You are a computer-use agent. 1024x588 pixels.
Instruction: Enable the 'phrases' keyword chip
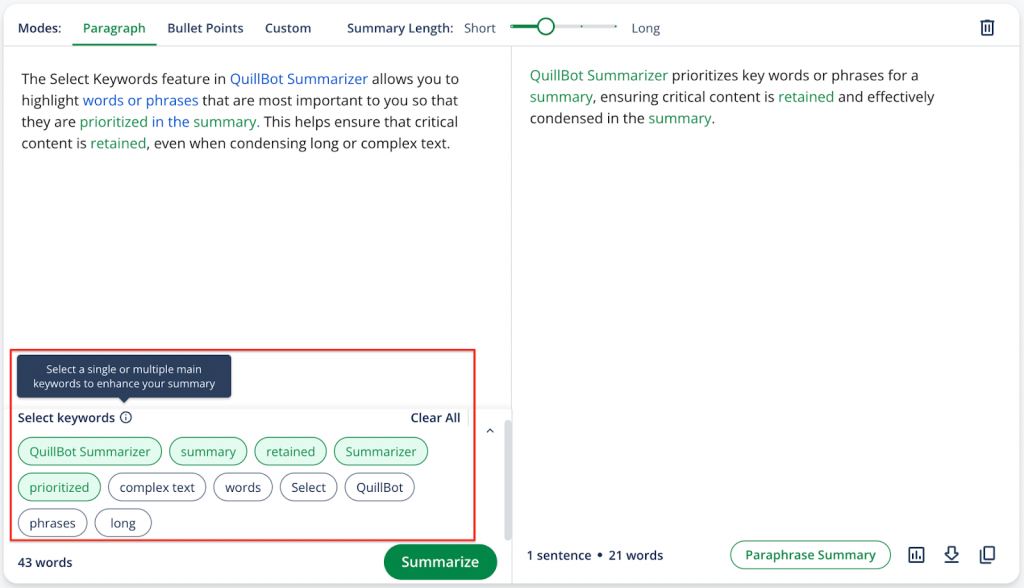(x=52, y=523)
